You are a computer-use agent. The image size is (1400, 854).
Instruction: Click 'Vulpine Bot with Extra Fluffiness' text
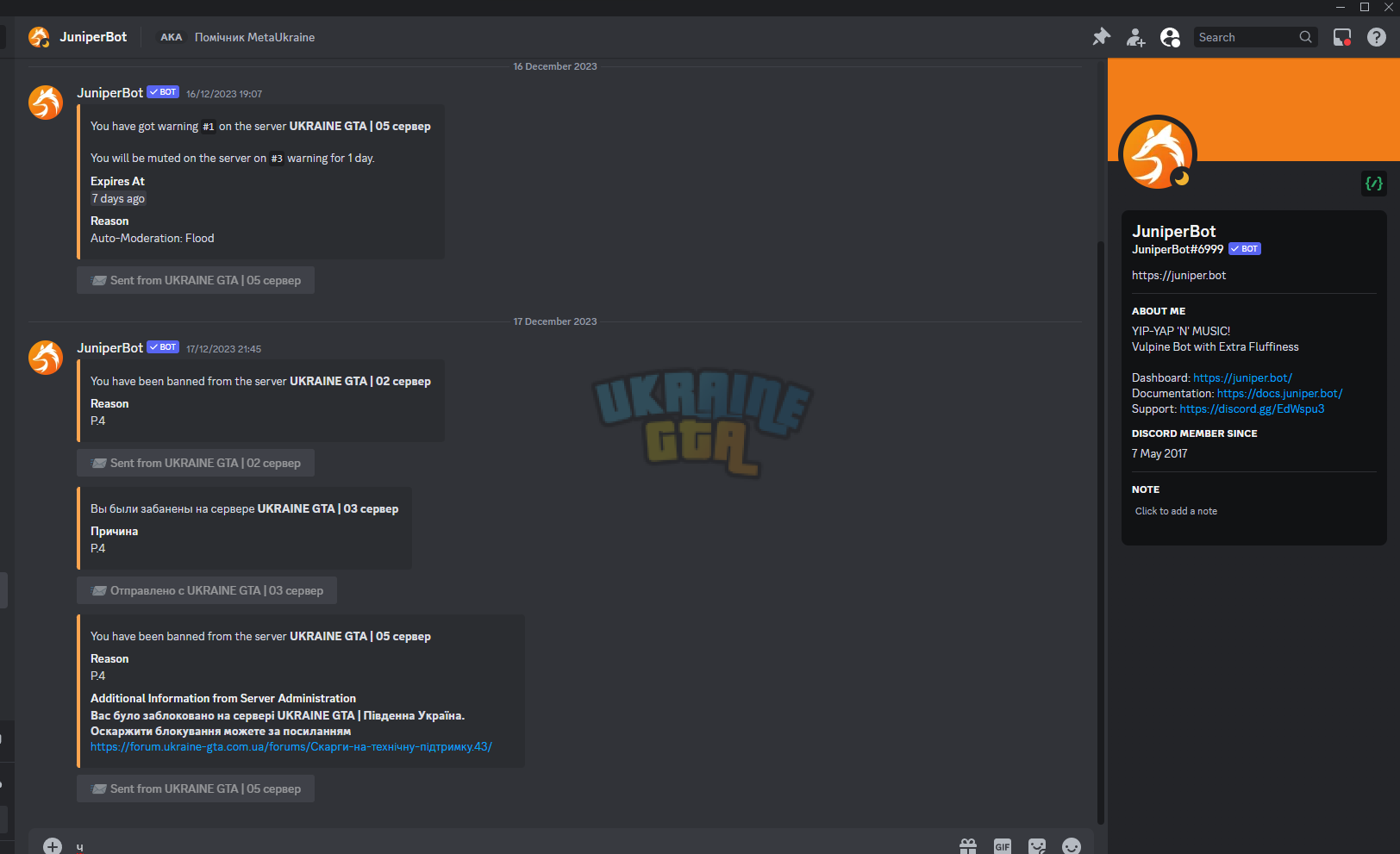(1216, 347)
